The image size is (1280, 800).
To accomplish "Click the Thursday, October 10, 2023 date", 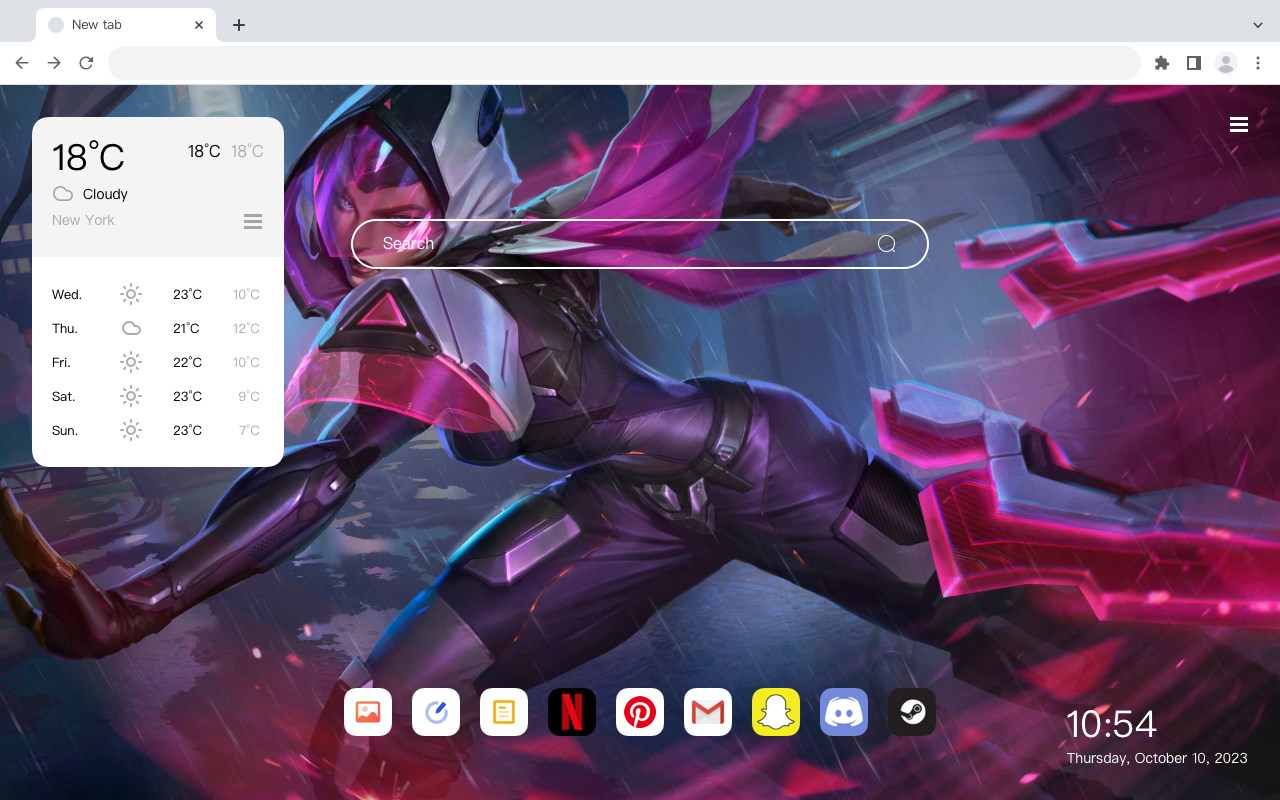I will 1157,758.
